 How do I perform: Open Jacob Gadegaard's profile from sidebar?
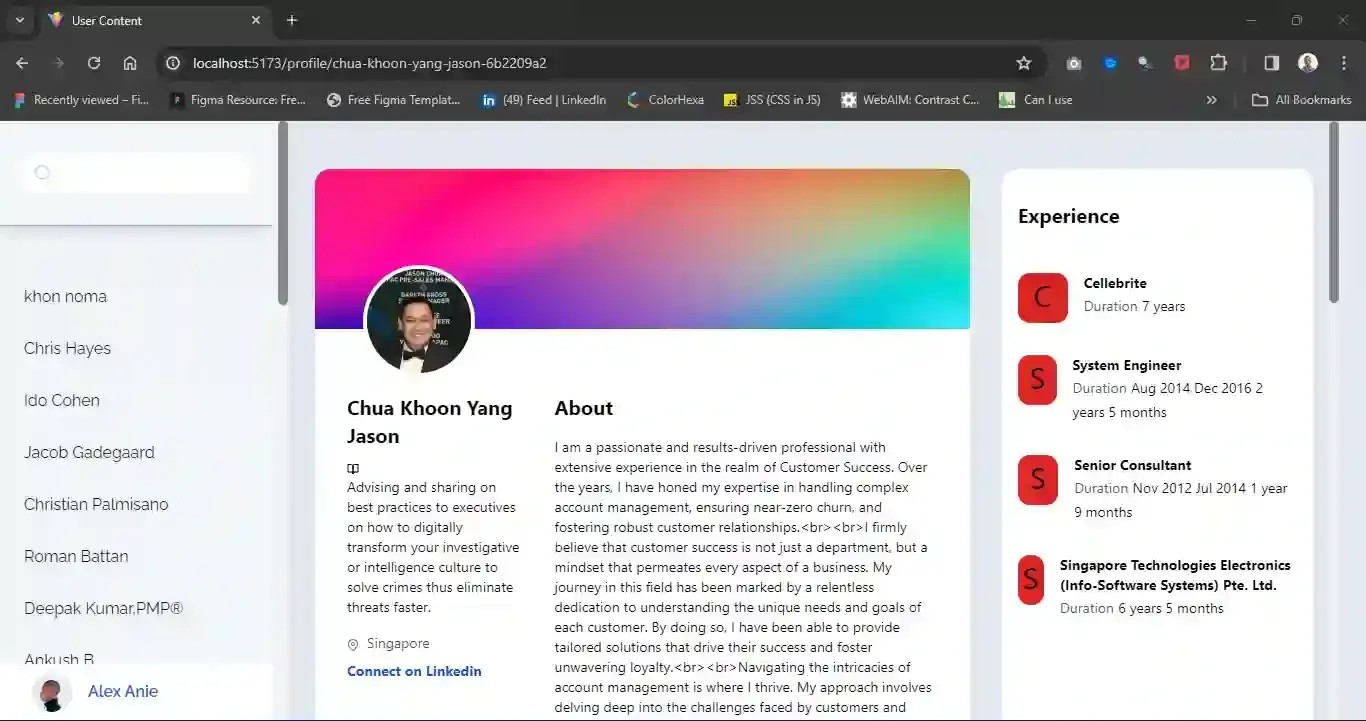click(89, 452)
